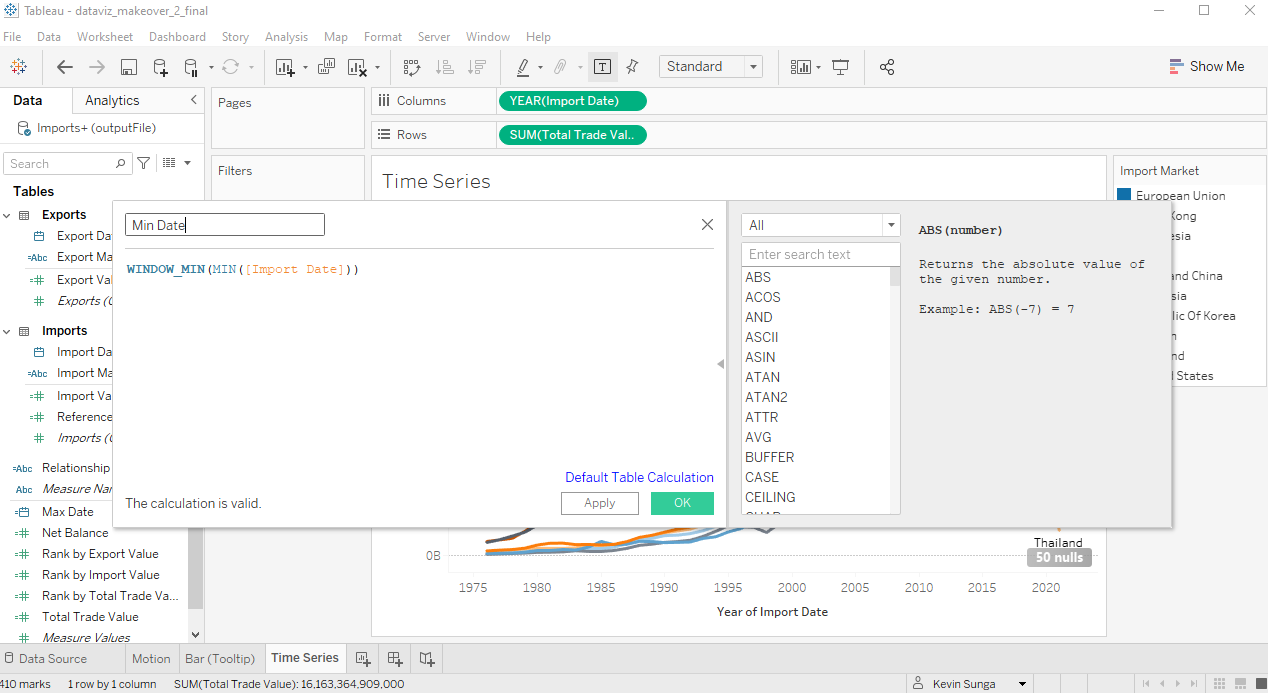Click the New Data Source icon

[160, 67]
